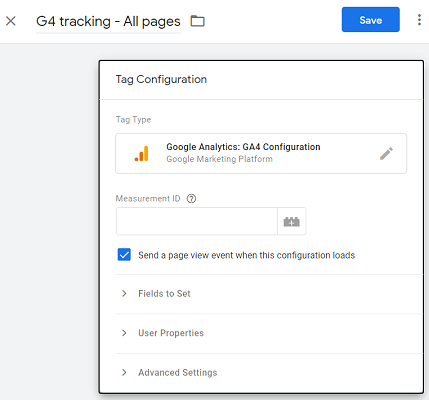Expand the User Properties section
429x400 pixels.
(269, 333)
